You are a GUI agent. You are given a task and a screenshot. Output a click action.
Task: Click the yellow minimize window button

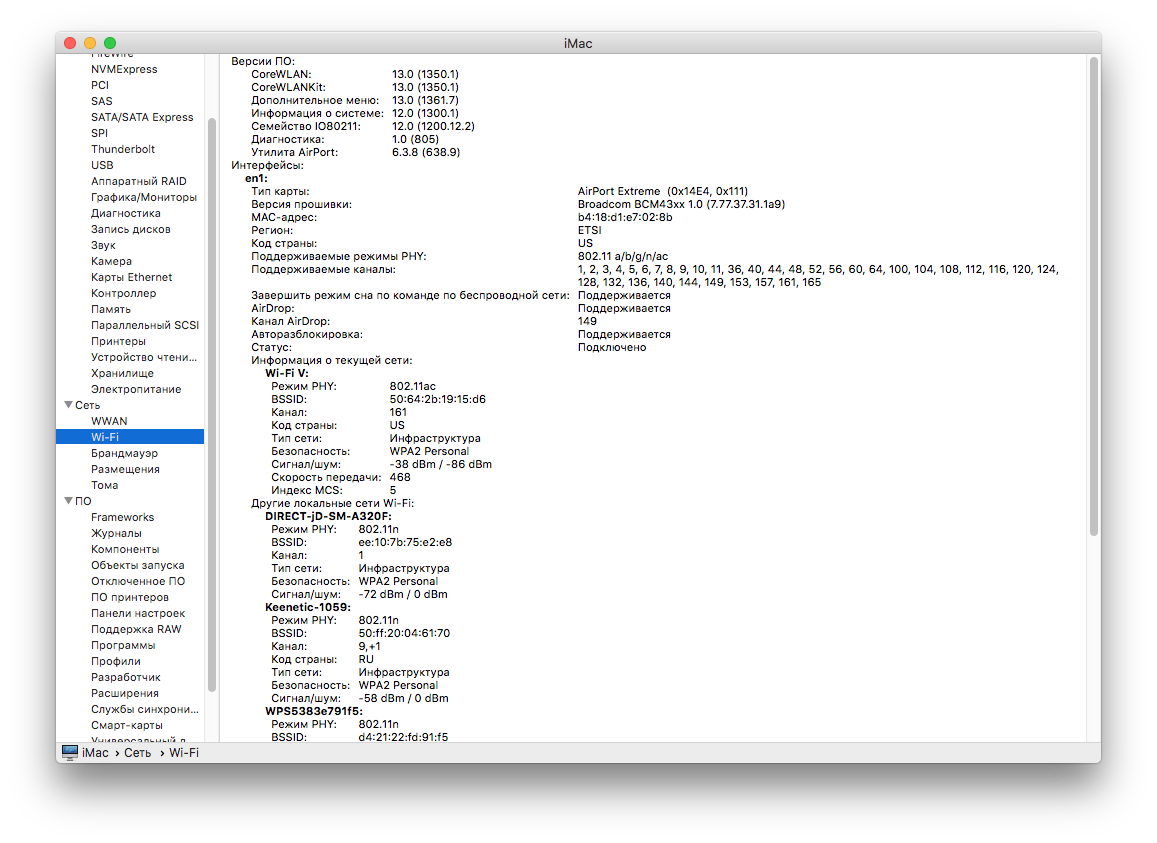90,43
